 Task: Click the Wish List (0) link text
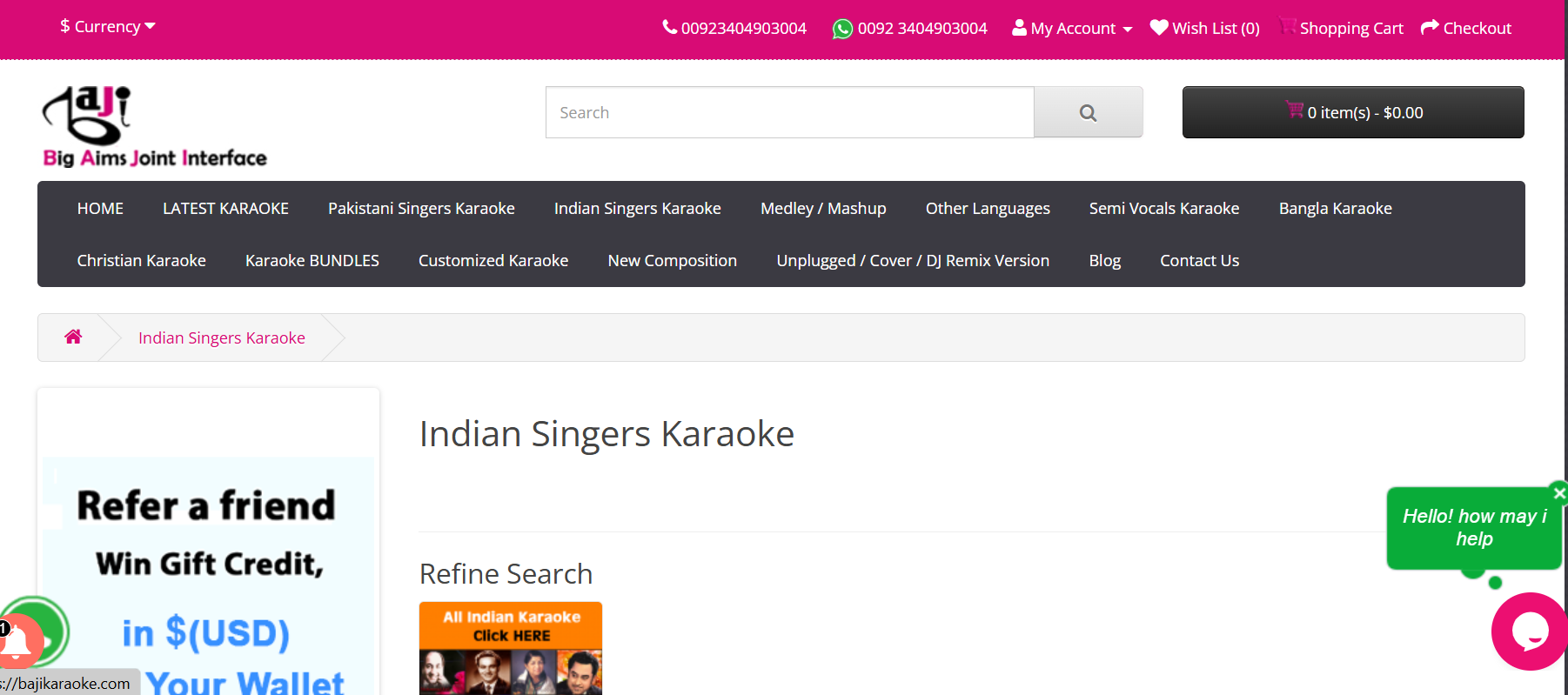click(x=1216, y=29)
